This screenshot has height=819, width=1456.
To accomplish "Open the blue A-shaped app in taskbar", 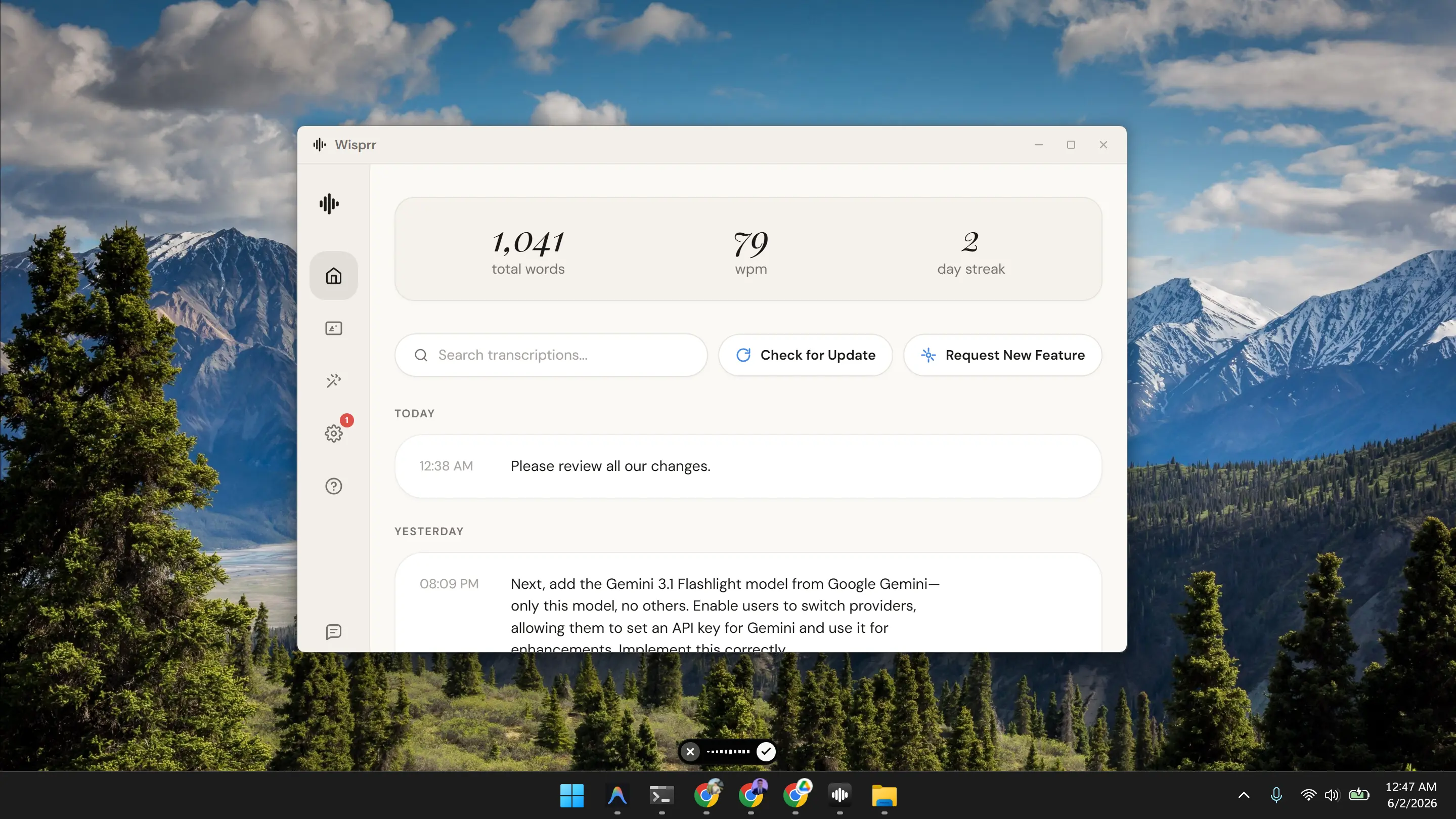I will pyautogui.click(x=617, y=796).
